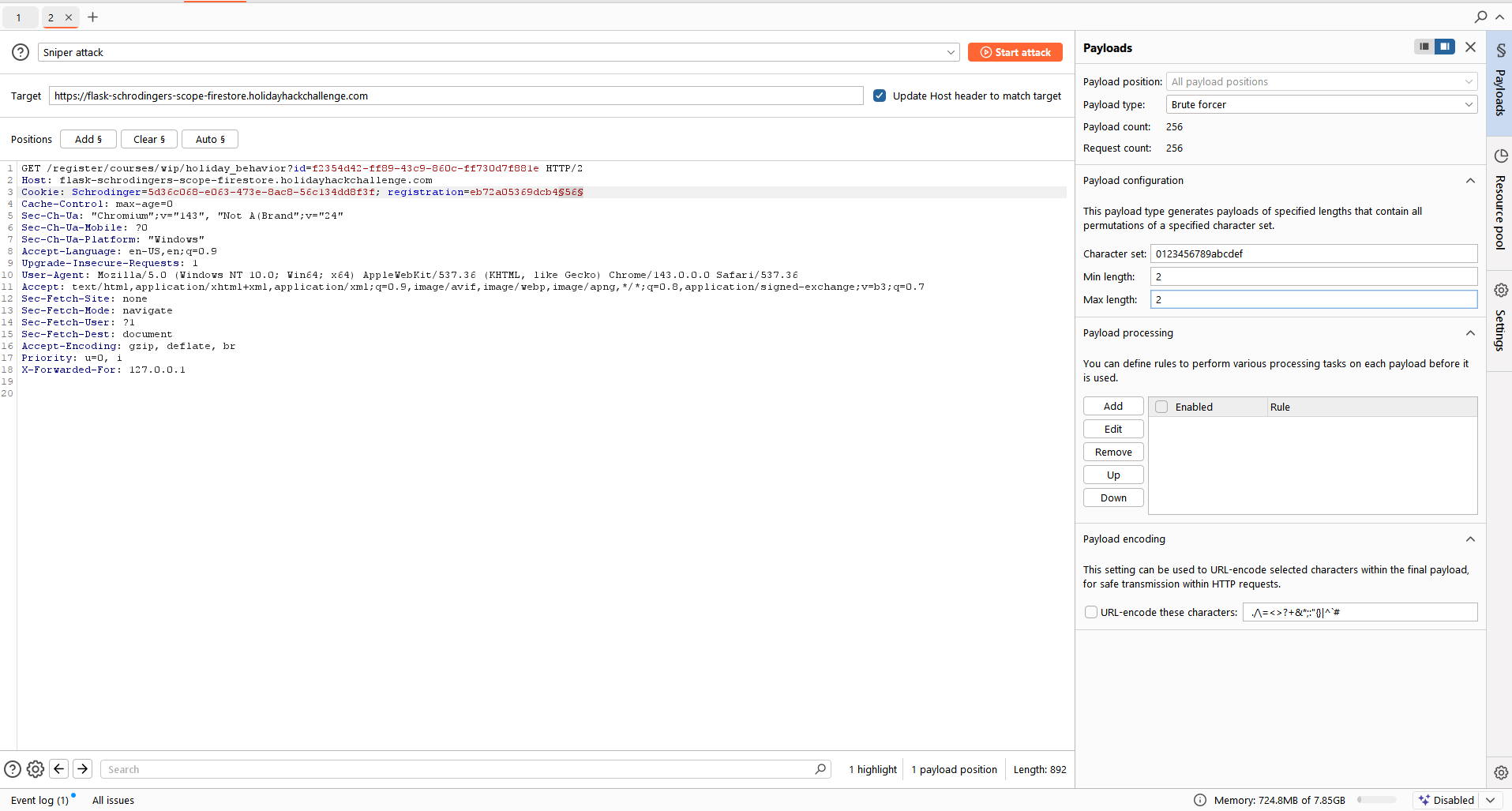
Task: Click the X-Forwarded-For header line
Action: (x=103, y=370)
